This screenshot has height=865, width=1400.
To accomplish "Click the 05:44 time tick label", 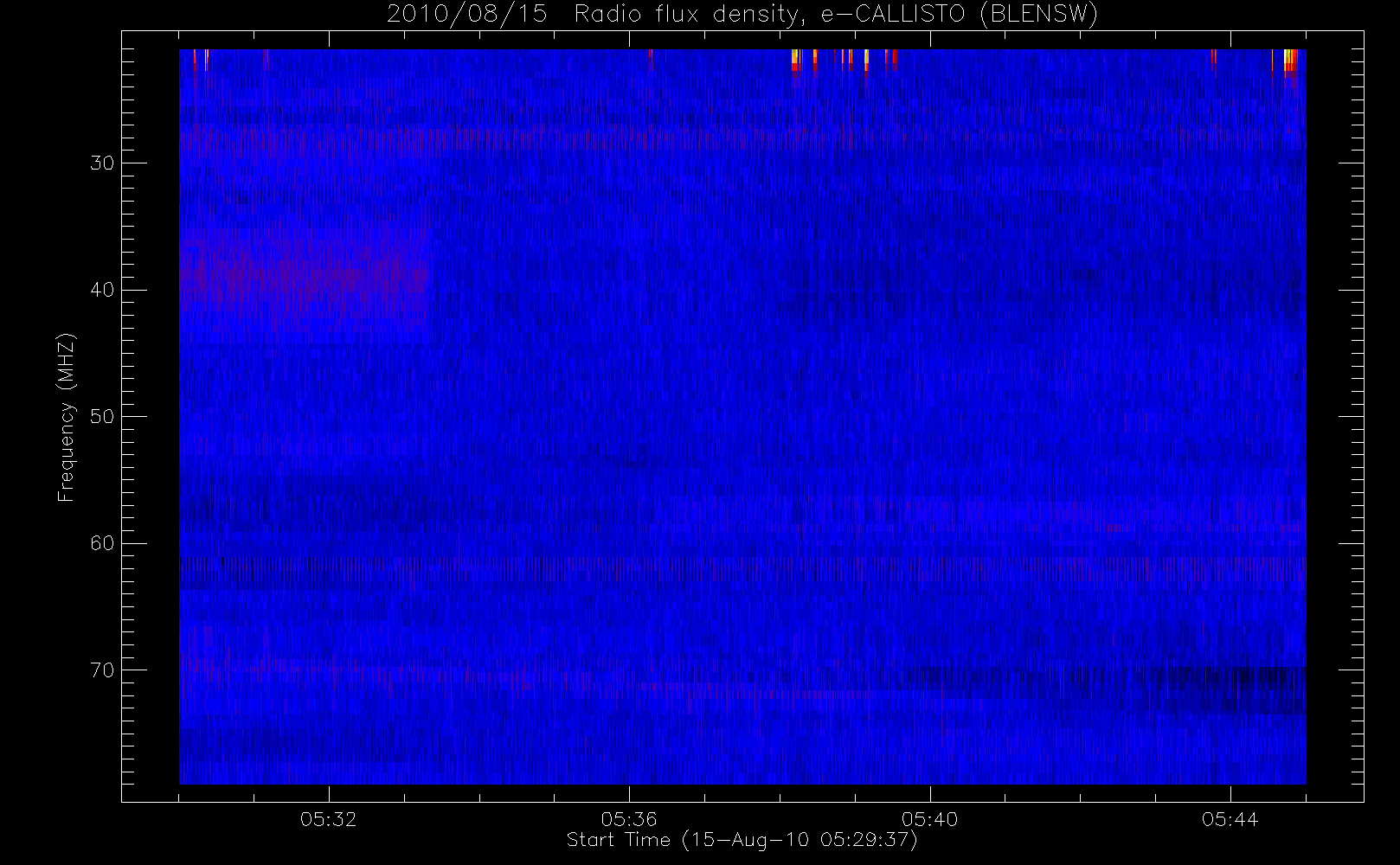I will (1230, 818).
